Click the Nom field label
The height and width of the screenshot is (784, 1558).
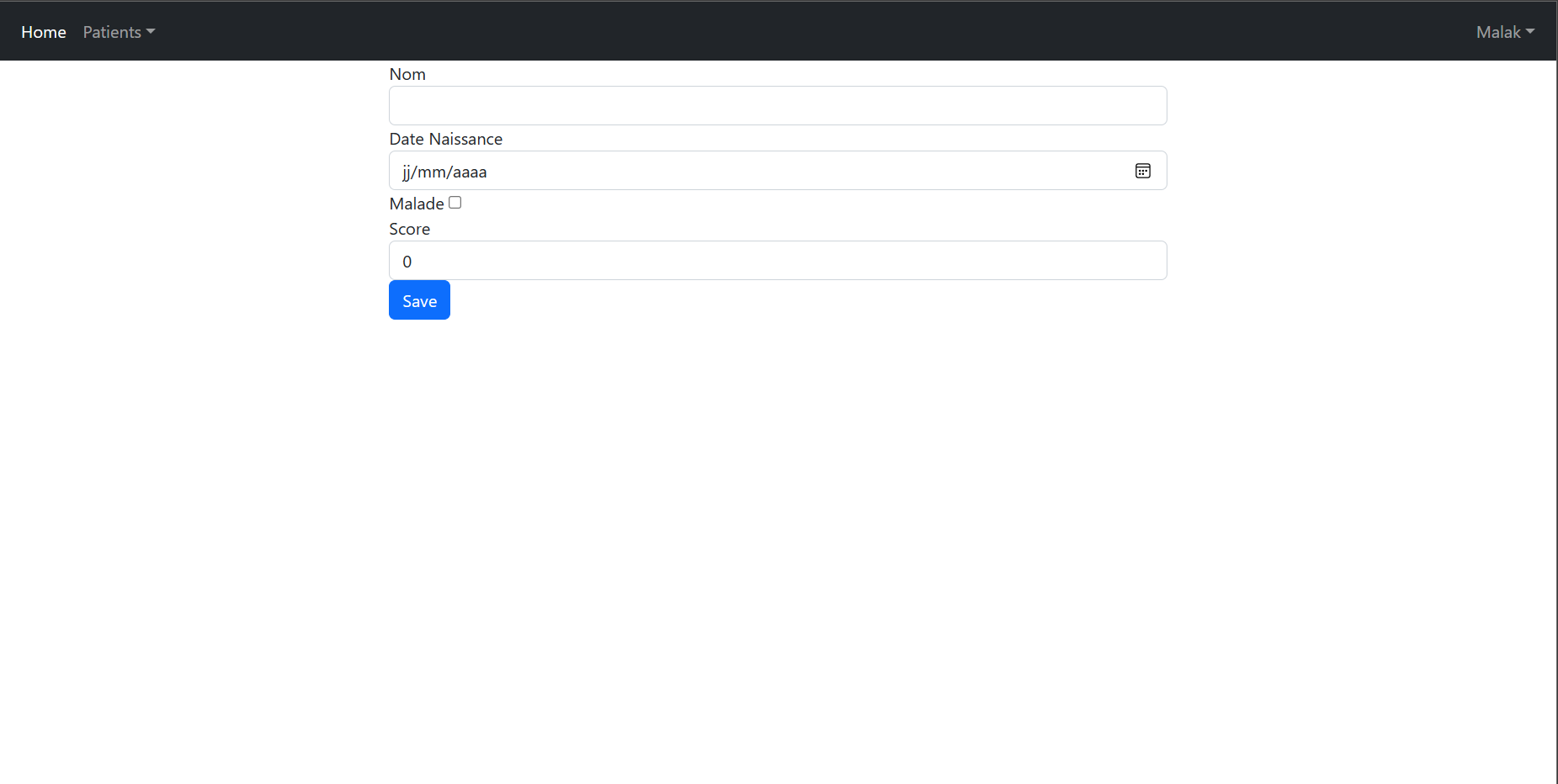[407, 74]
